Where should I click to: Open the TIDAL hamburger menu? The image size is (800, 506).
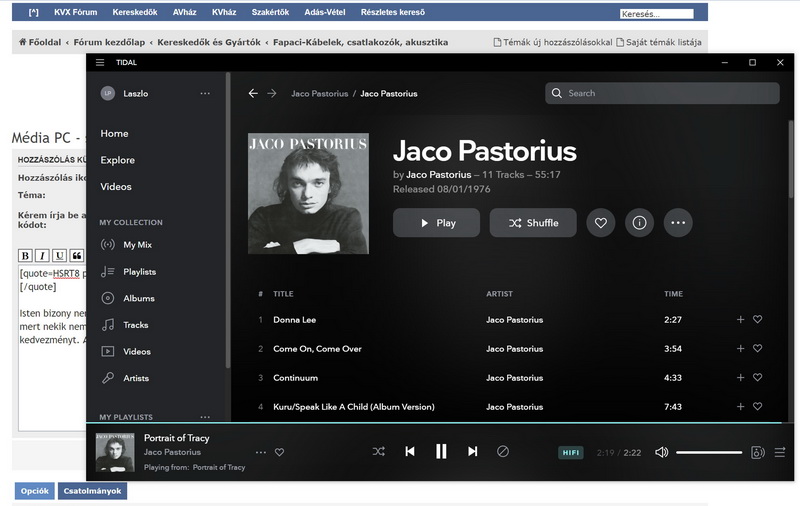[100, 62]
